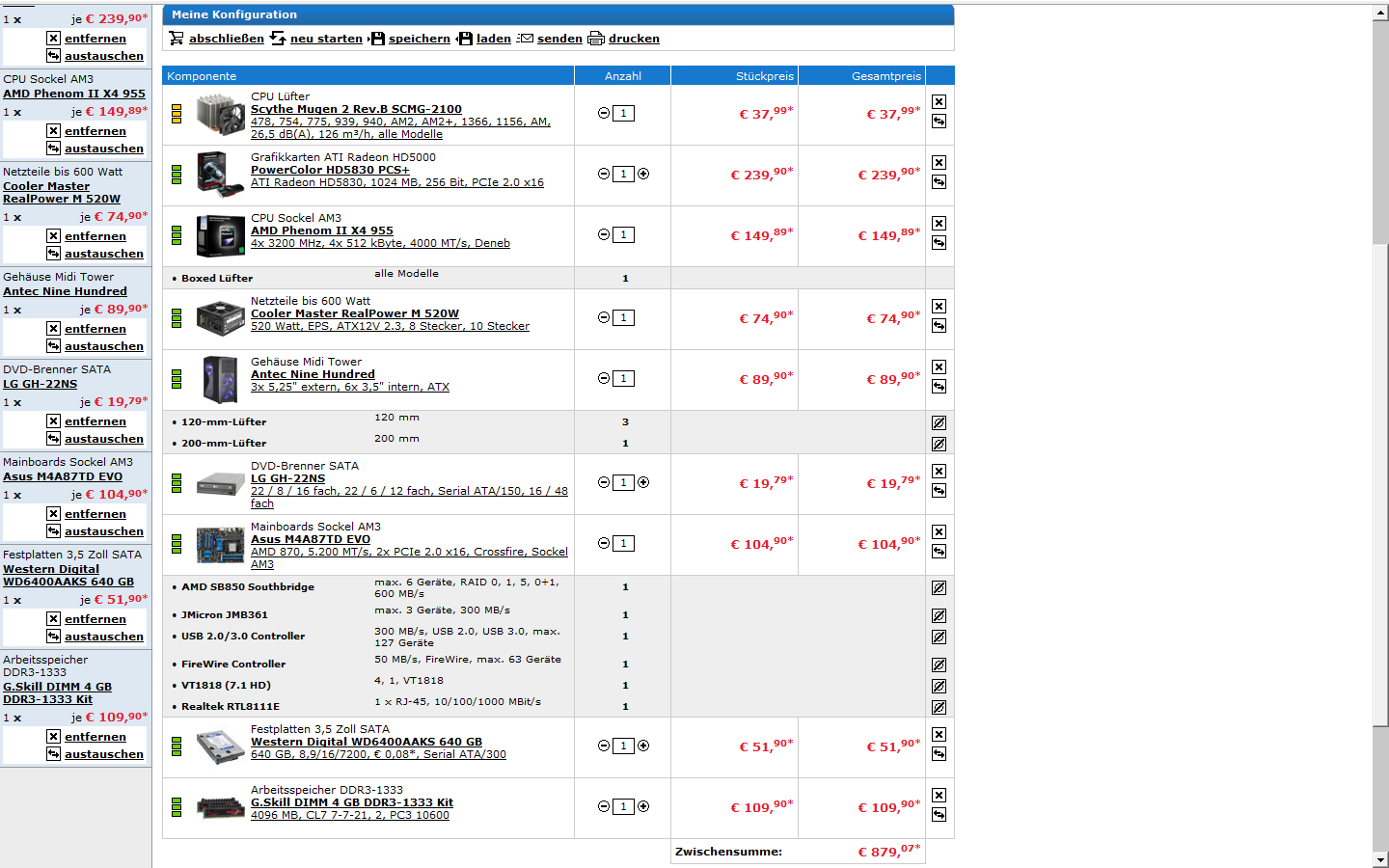1389x868 pixels.
Task: Increase quantity of PowerColor HD5830 PCS+
Action: pyautogui.click(x=643, y=175)
